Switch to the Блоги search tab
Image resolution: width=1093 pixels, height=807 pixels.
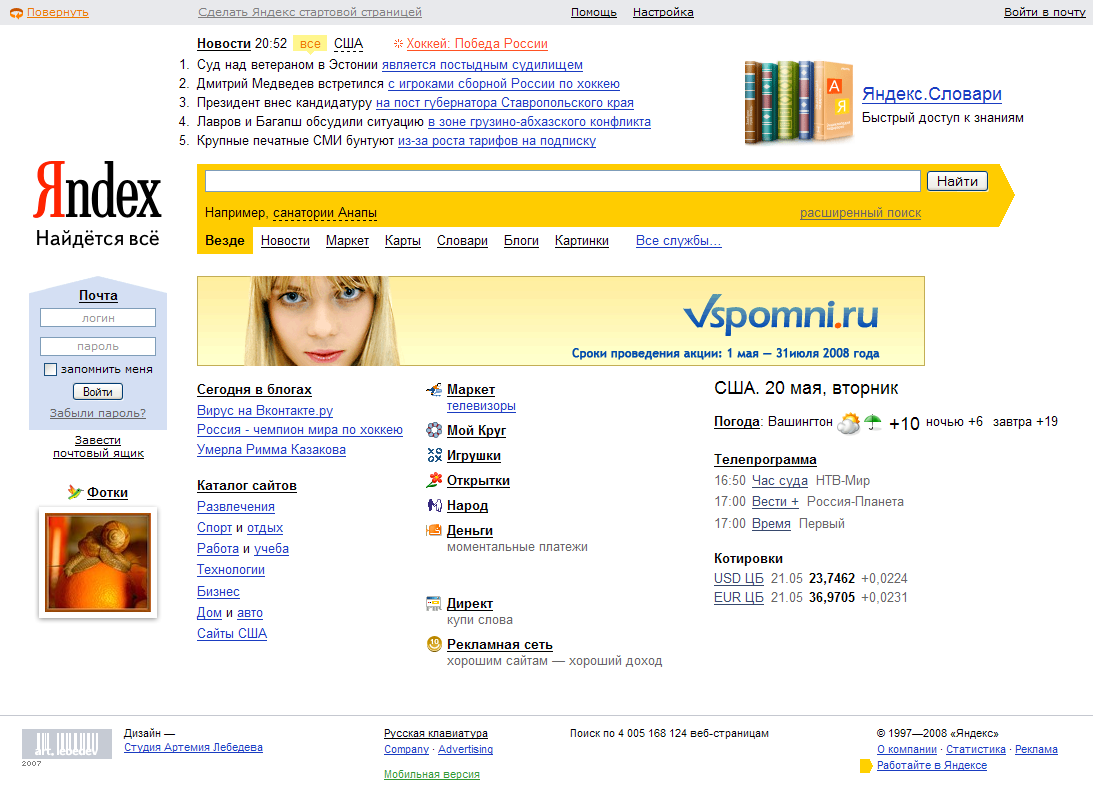click(521, 240)
